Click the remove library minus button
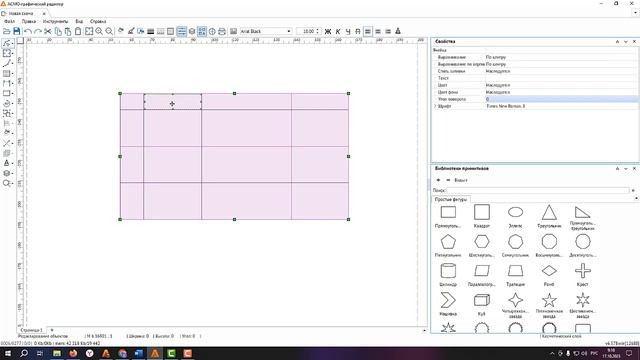The image size is (640, 360). (448, 180)
